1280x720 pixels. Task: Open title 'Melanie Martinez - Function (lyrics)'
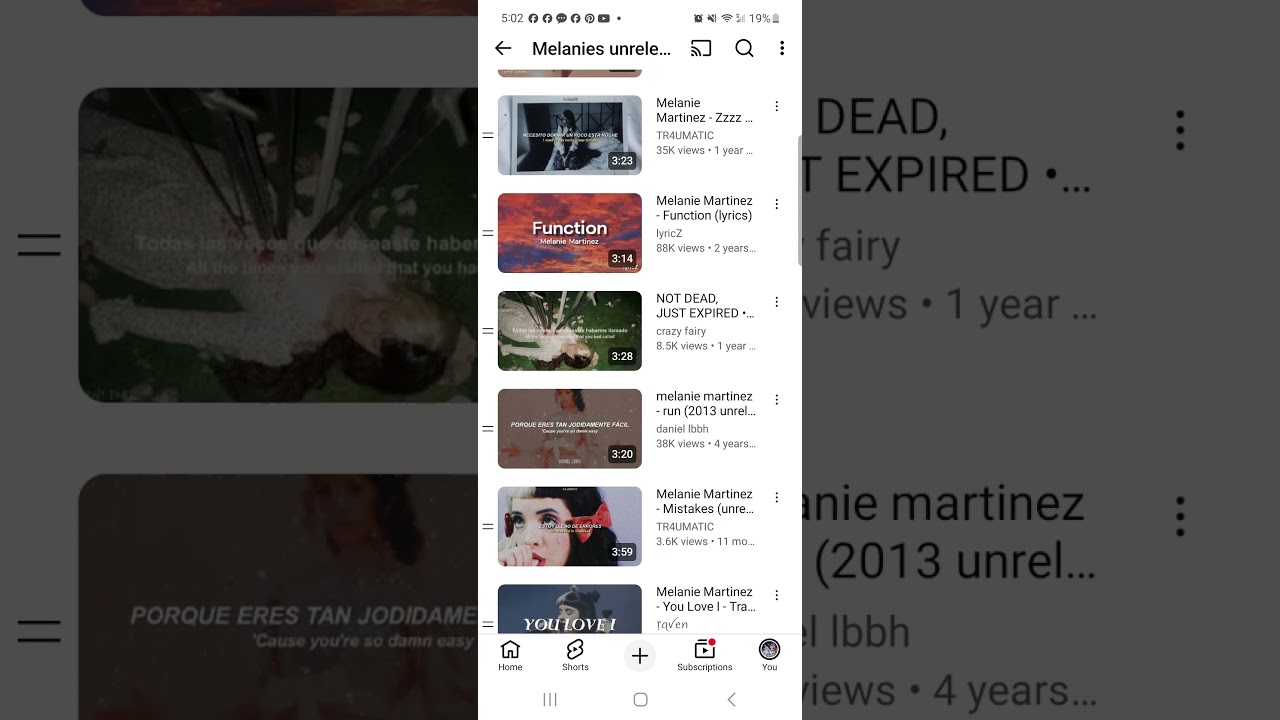pos(704,208)
